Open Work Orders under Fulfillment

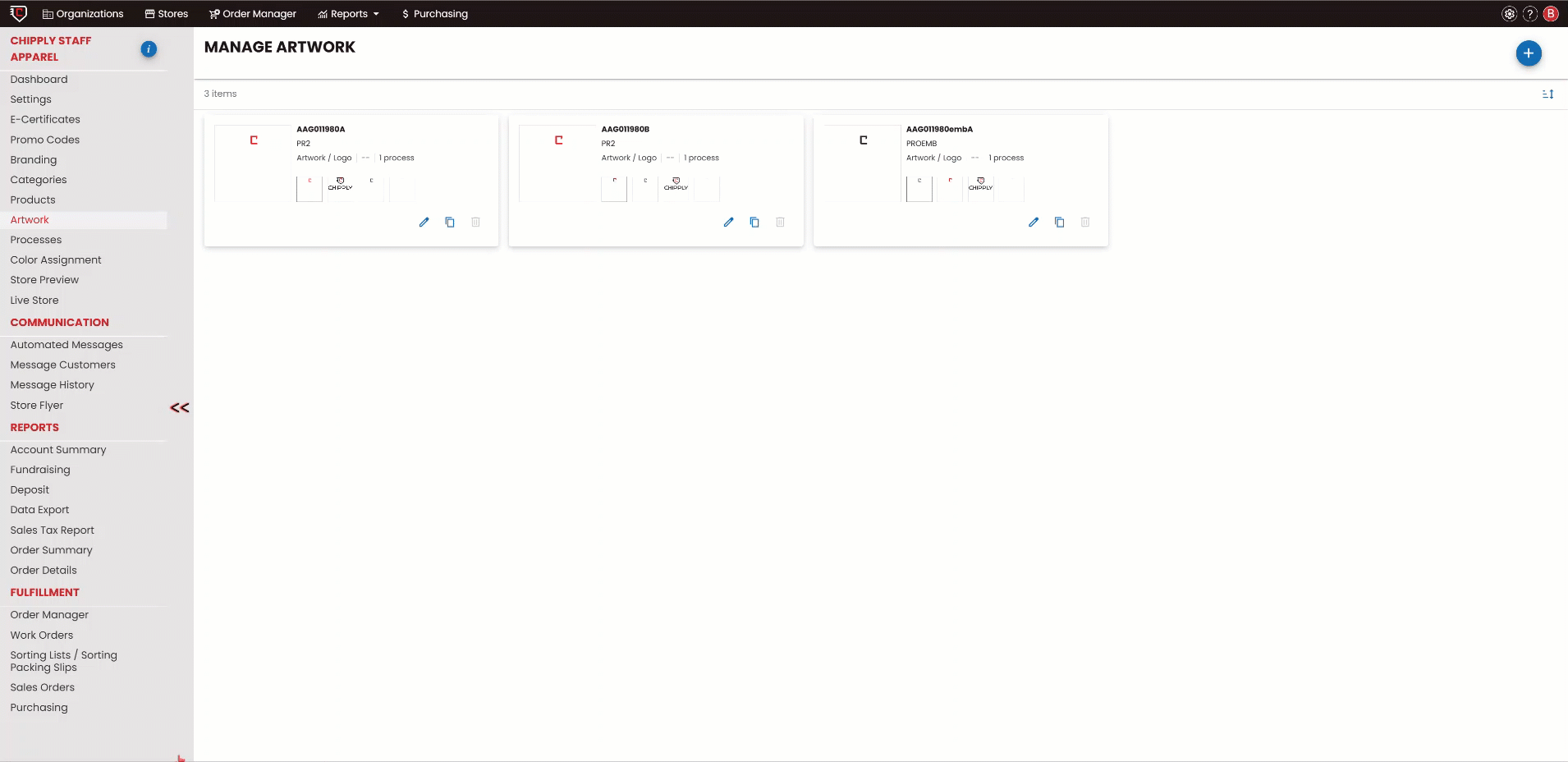[42, 636]
